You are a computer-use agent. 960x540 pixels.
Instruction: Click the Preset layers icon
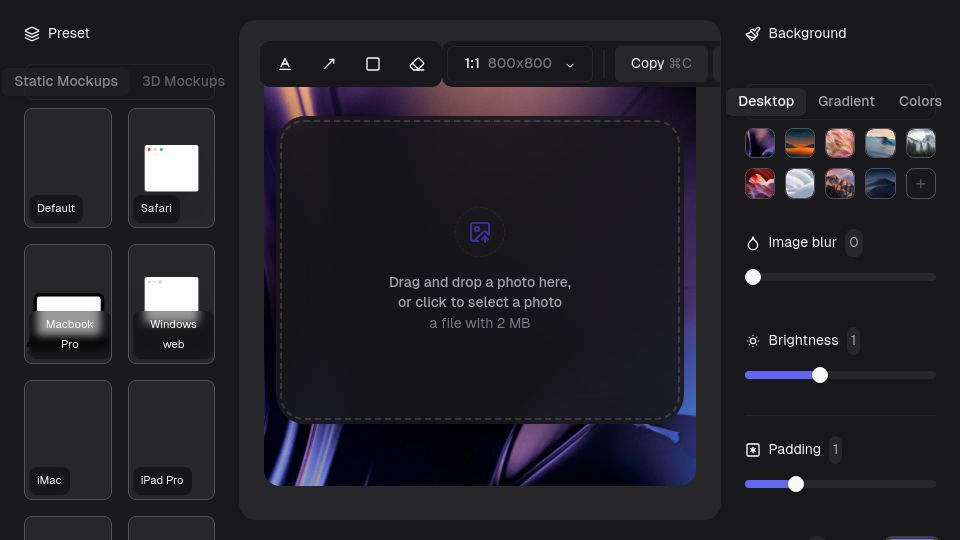[32, 34]
